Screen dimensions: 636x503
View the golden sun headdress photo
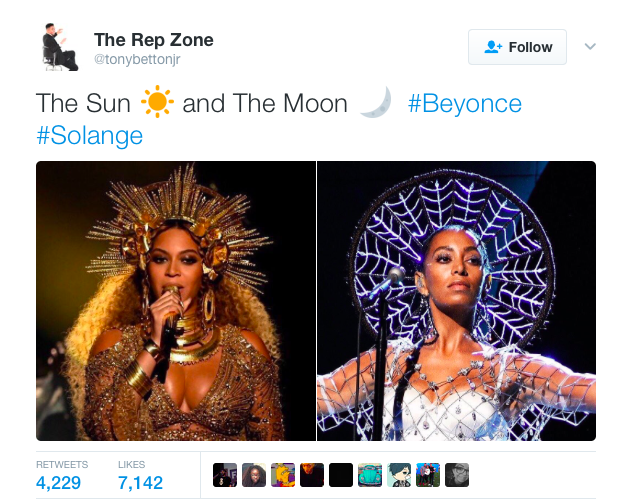click(x=176, y=301)
